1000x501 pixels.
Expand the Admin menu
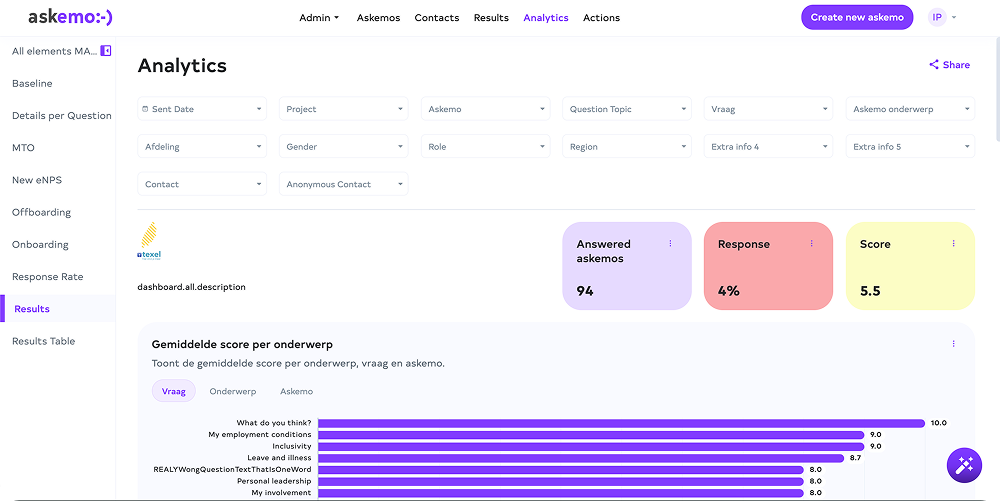tap(319, 18)
